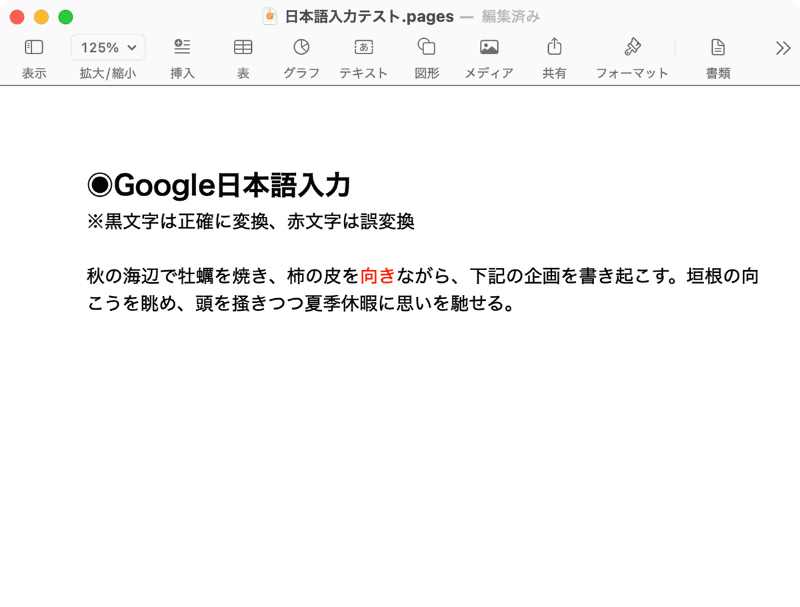This screenshot has height=607, width=800.
Task: Open the メディア media icon
Action: click(x=489, y=47)
